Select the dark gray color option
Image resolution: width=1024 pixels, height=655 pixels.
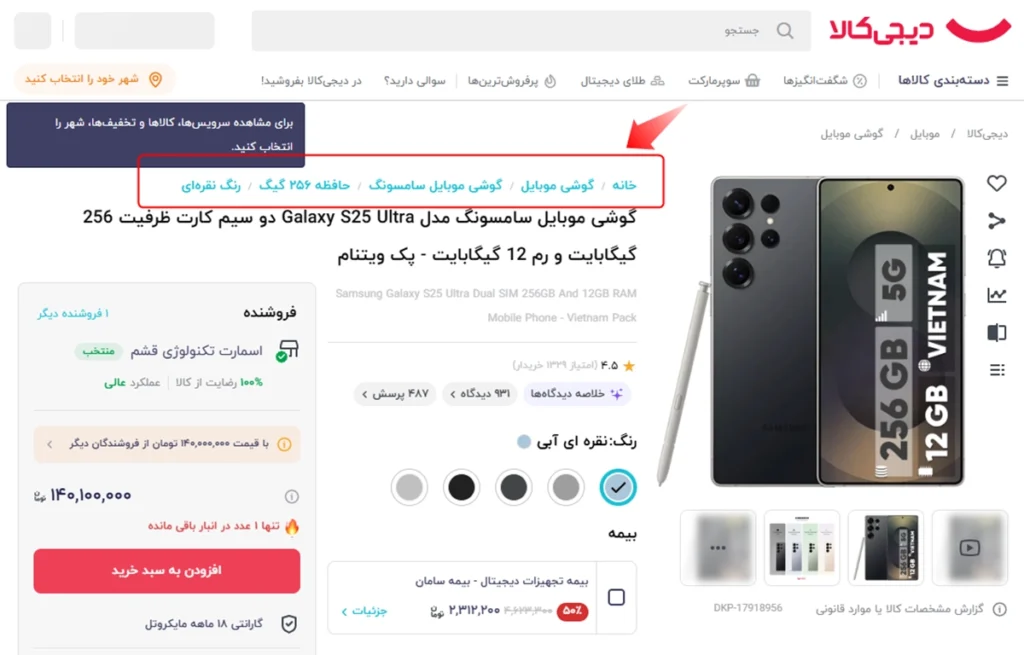pyautogui.click(x=513, y=487)
